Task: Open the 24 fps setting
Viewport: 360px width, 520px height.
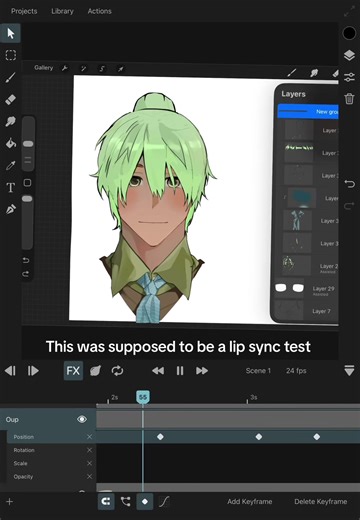Action: (x=296, y=371)
